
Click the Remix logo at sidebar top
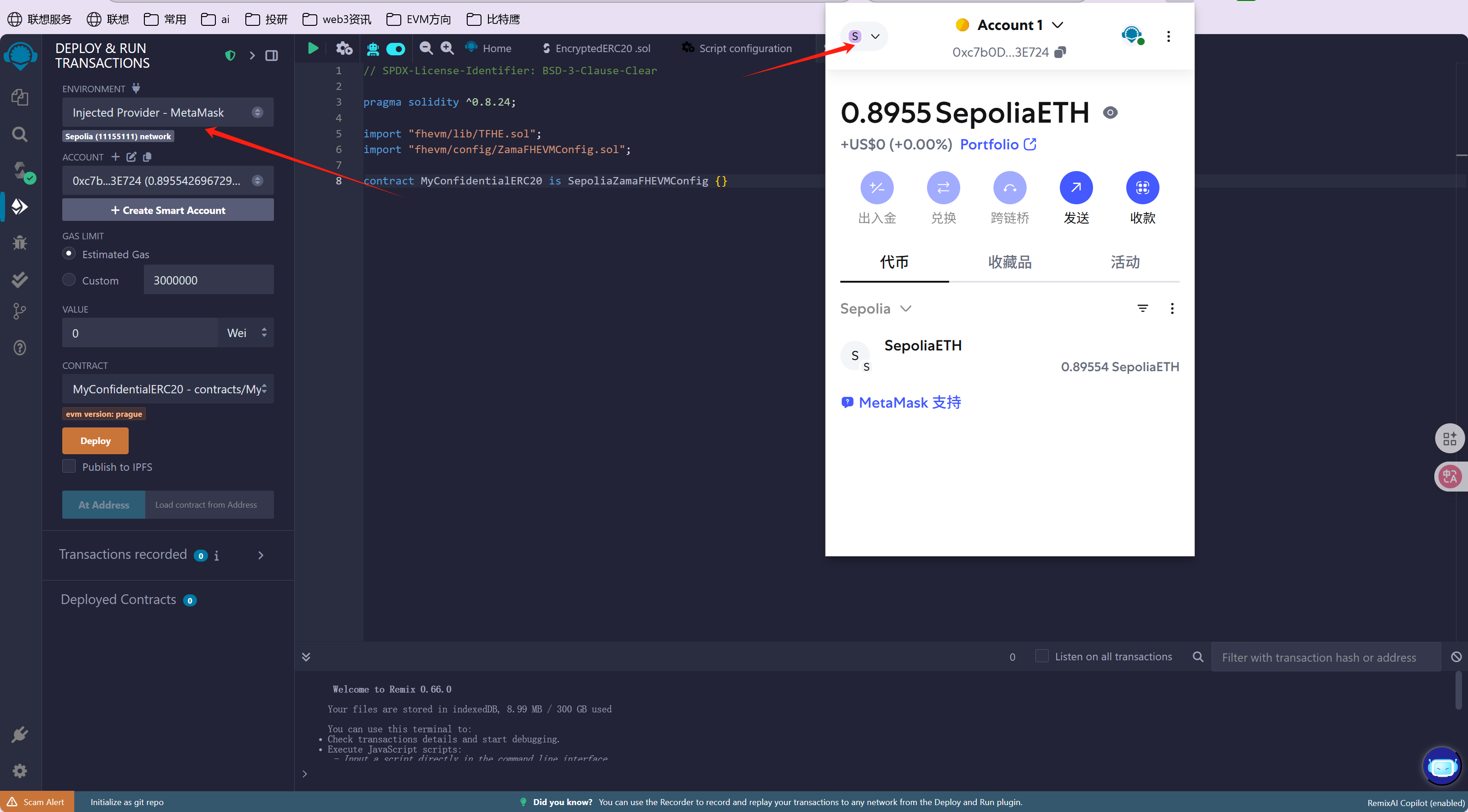point(20,56)
